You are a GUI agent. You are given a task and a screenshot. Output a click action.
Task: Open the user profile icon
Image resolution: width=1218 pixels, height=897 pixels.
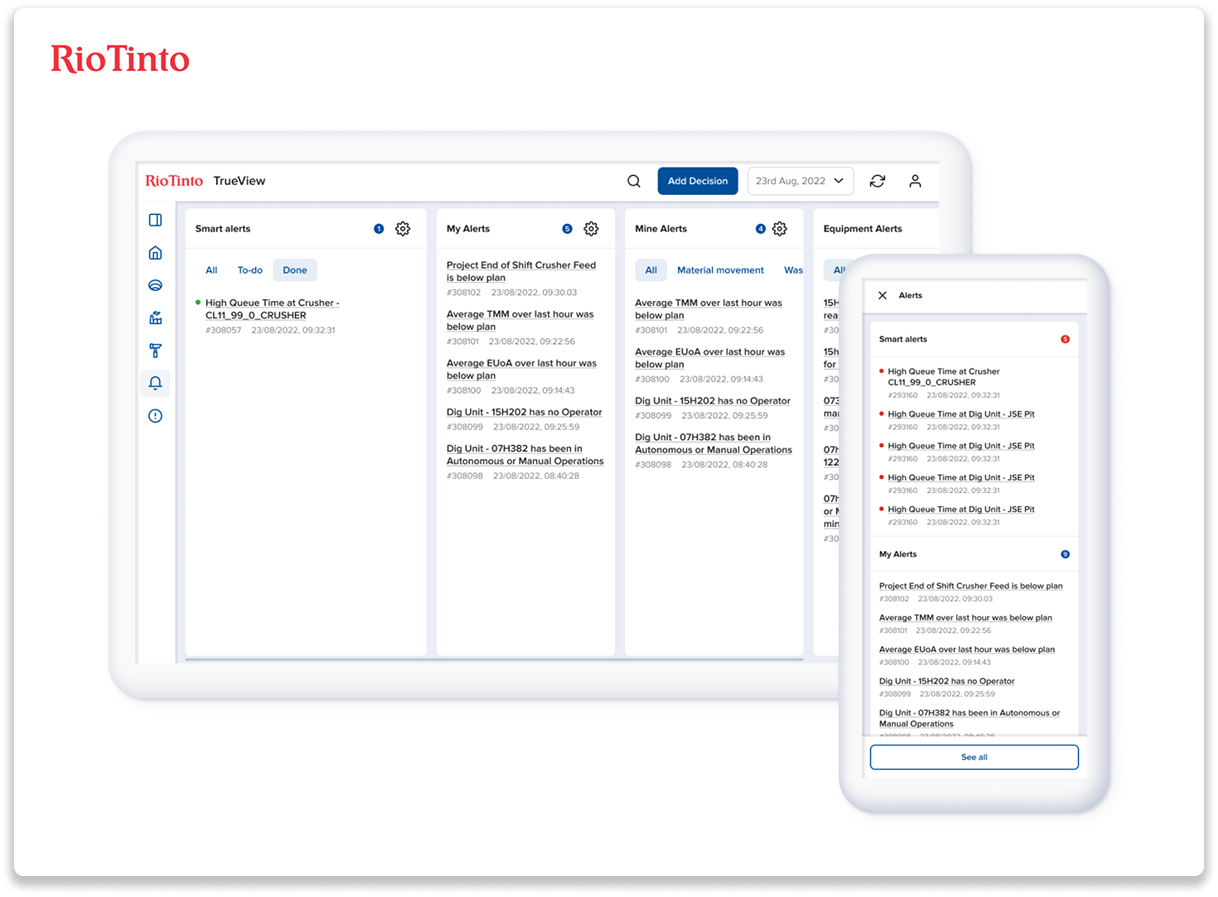[915, 181]
